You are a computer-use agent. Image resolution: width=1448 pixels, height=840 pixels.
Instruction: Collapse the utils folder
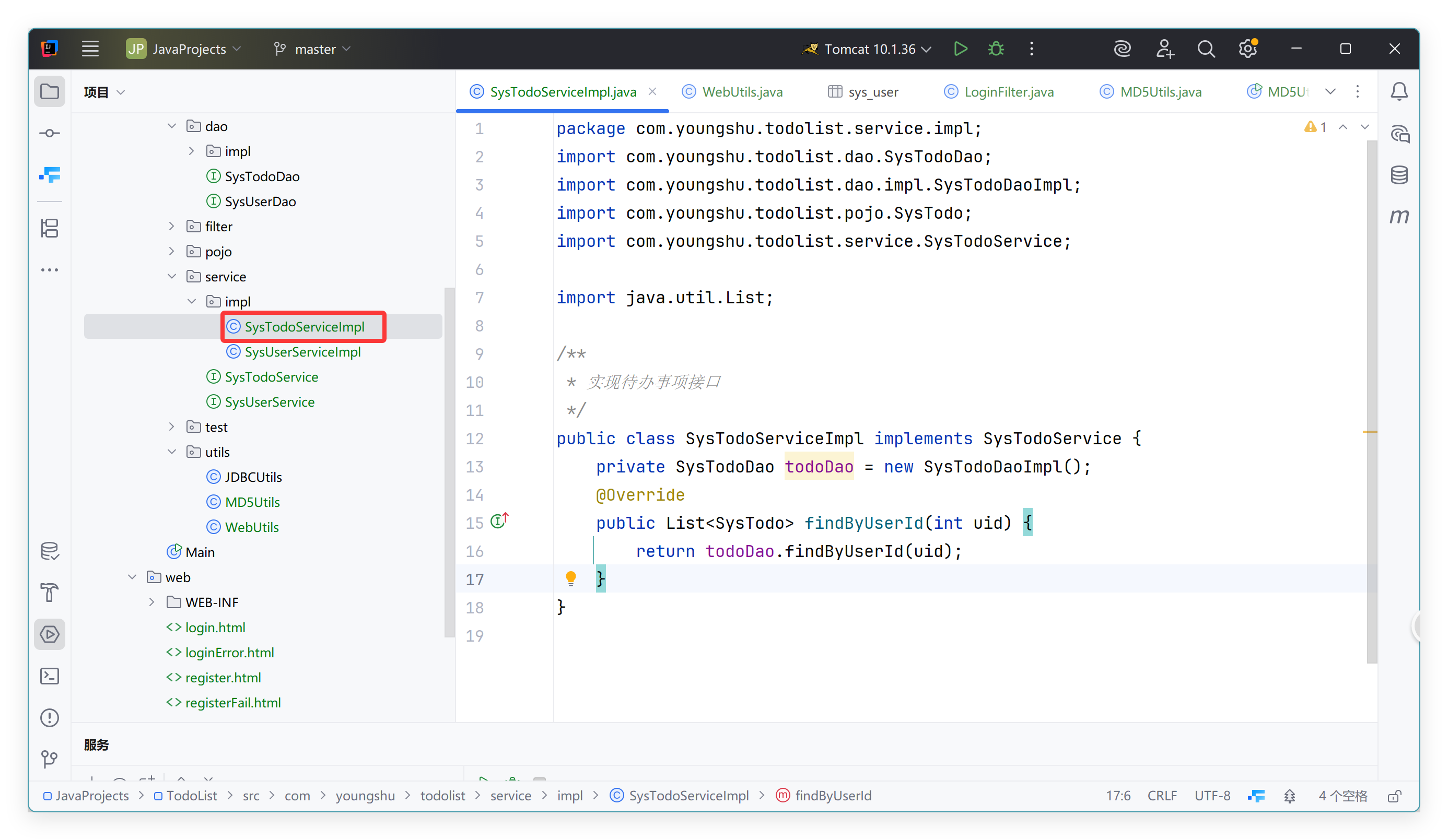172,452
